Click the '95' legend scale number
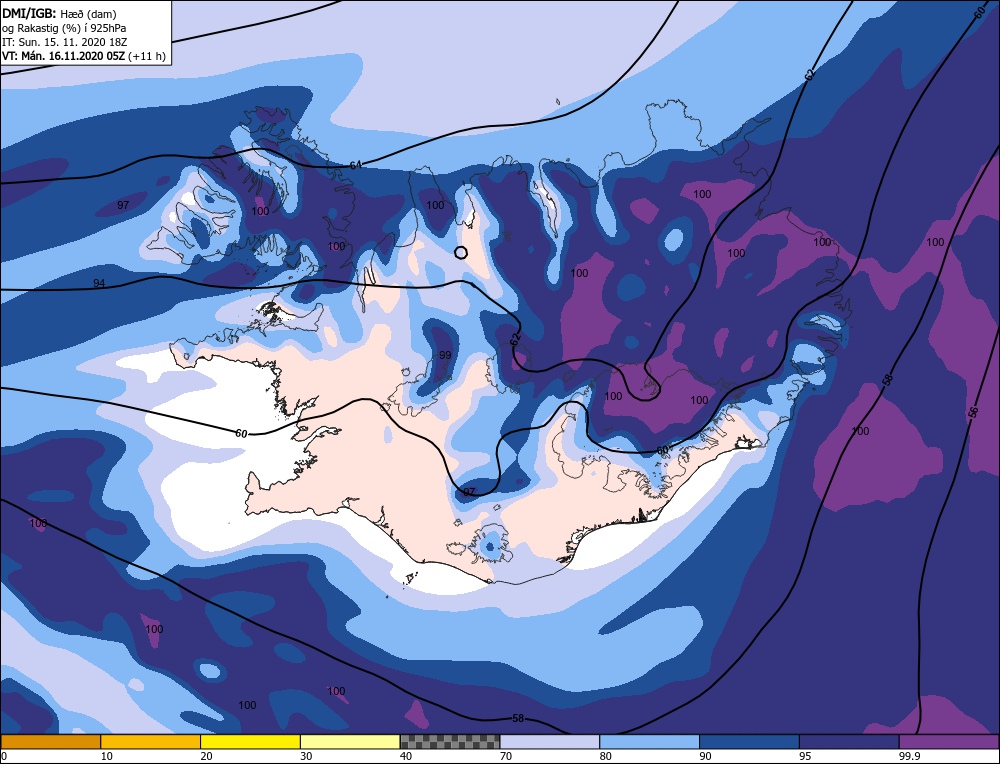The image size is (1000, 764). tap(805, 756)
